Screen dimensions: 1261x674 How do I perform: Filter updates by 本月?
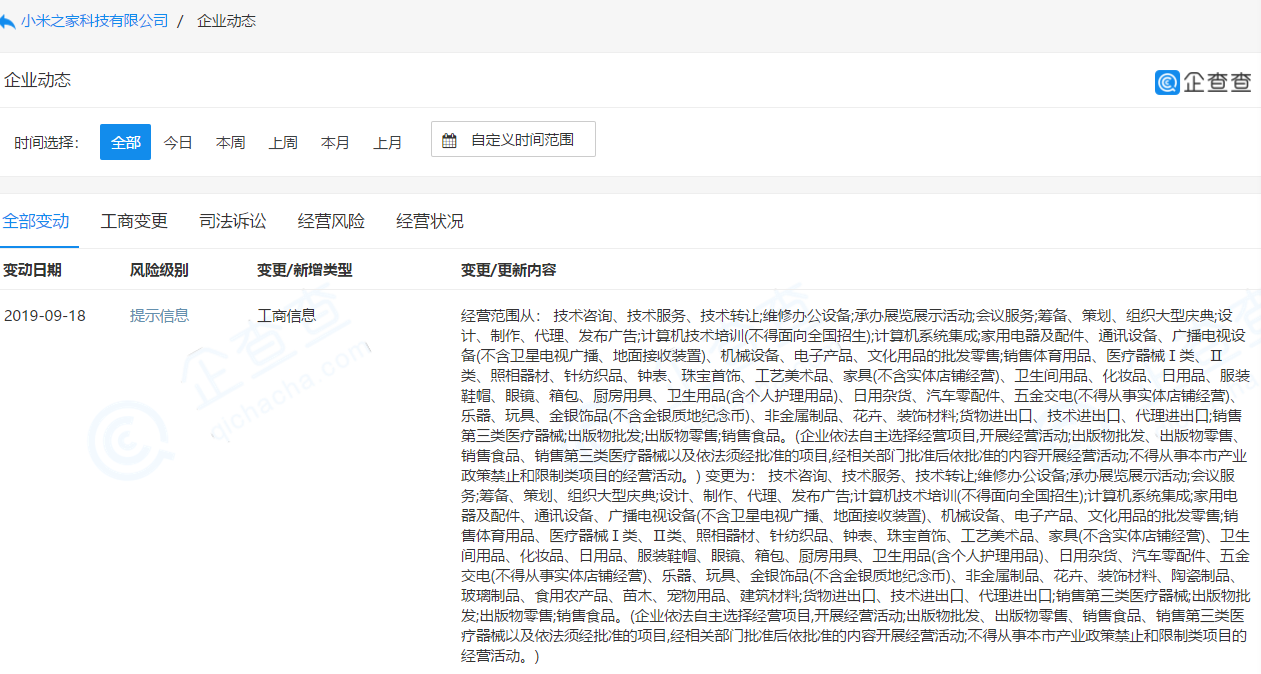[x=335, y=142]
